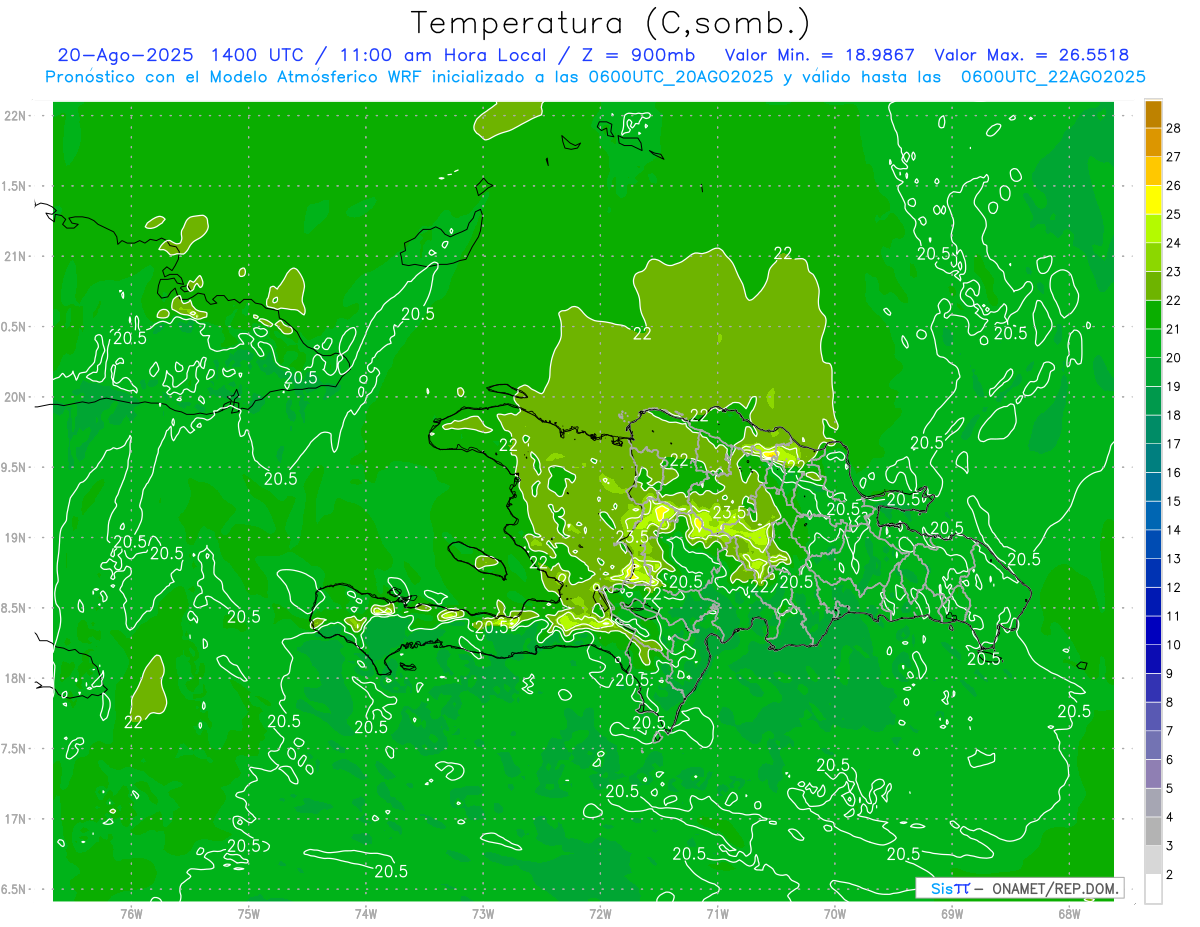Screen dimensions: 1200x927
Task: Click the '19N' latitude axis label
Action: (15, 538)
